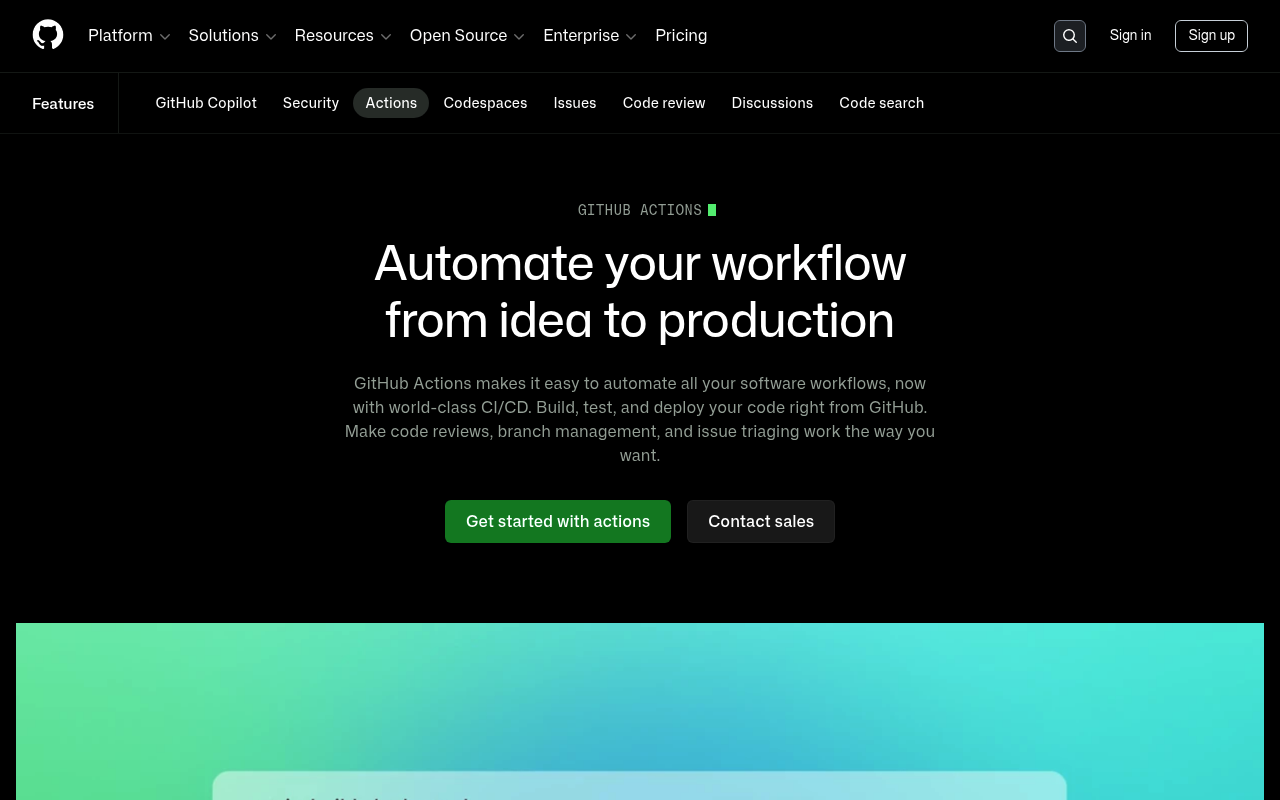
Task: Click Get started with actions button
Action: point(558,521)
